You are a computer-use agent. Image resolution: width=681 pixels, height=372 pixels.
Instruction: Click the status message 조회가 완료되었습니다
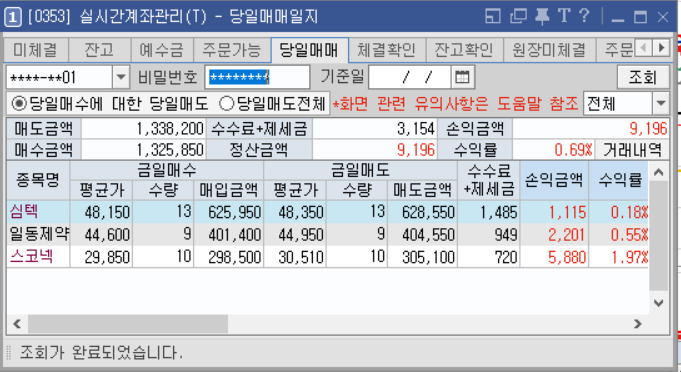point(102,352)
